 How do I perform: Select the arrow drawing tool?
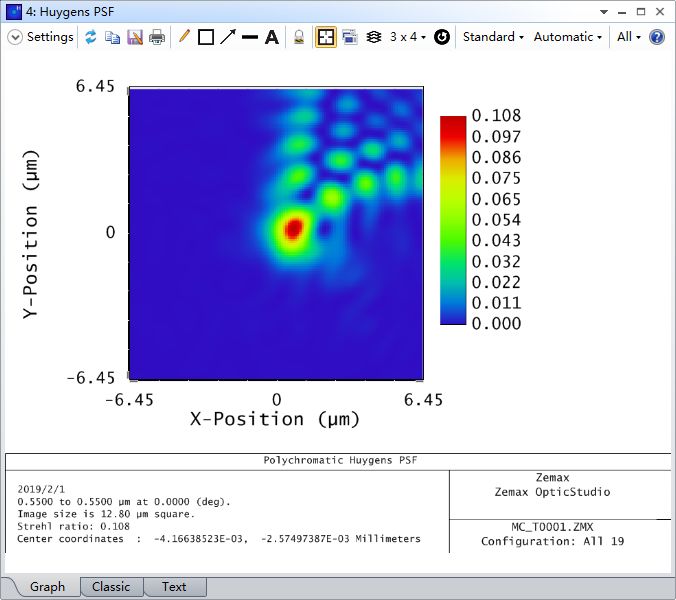(x=228, y=37)
